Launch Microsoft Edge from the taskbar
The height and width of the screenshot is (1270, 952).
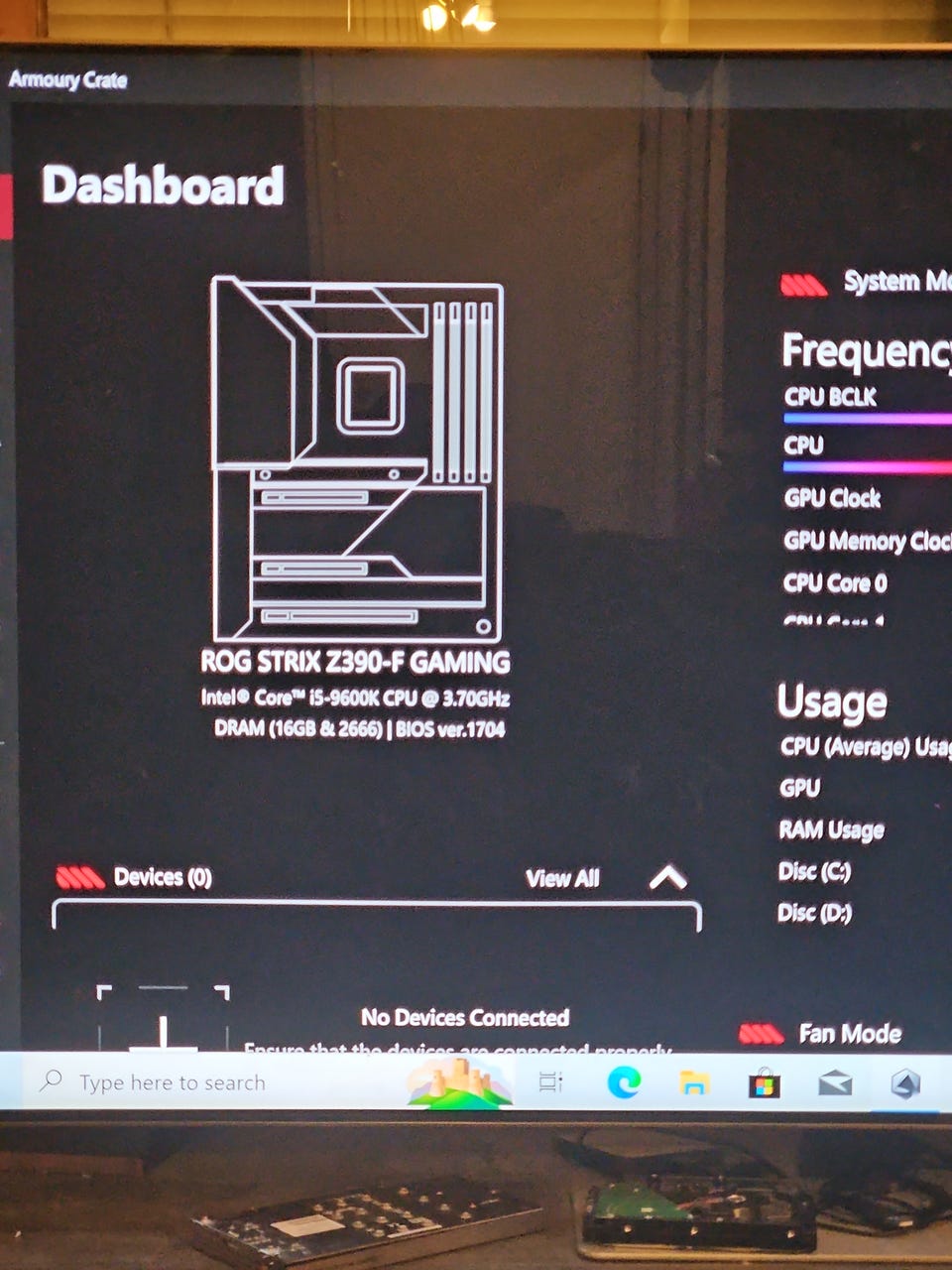624,1082
